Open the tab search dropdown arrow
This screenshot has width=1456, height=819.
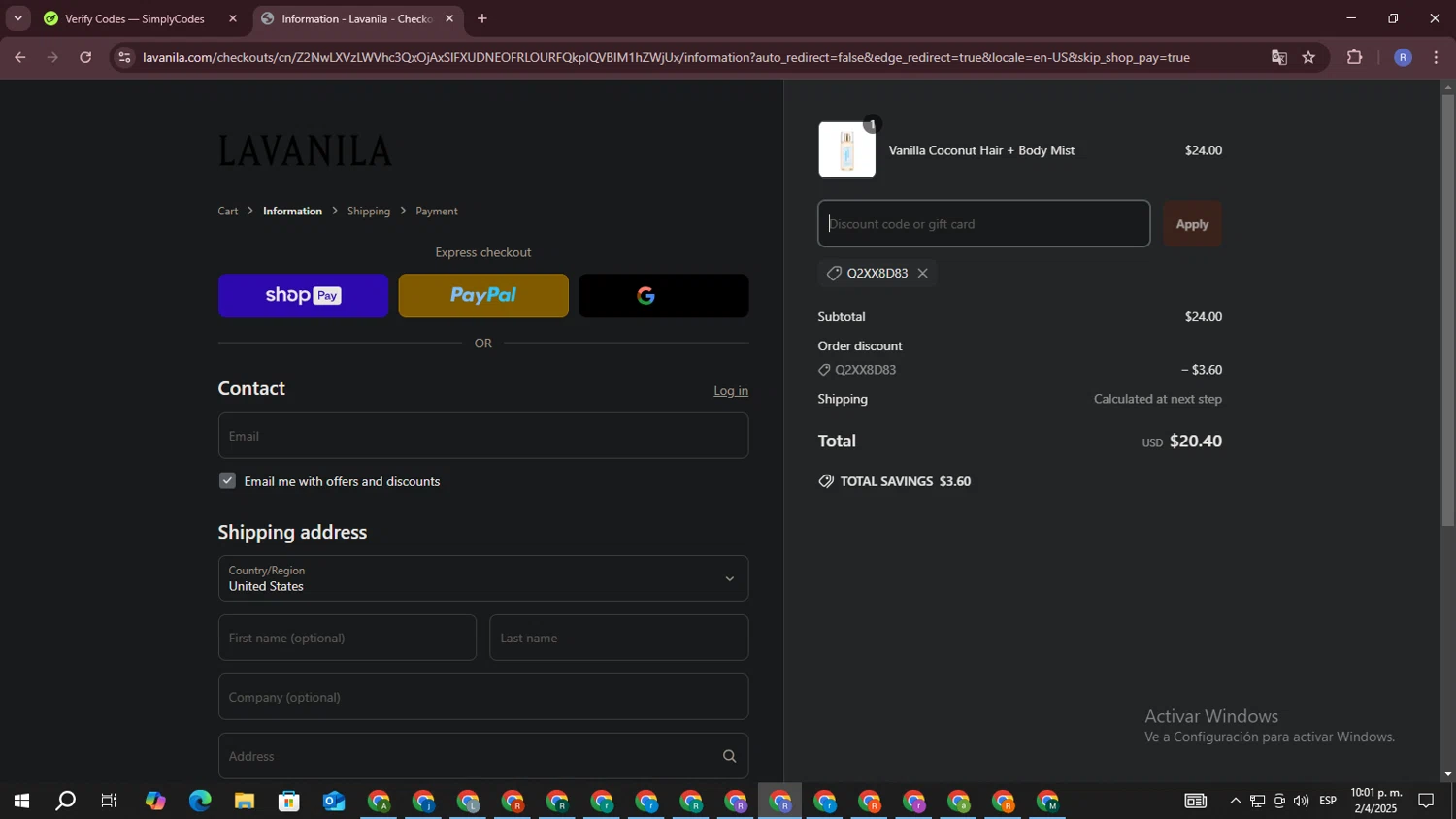pyautogui.click(x=17, y=18)
